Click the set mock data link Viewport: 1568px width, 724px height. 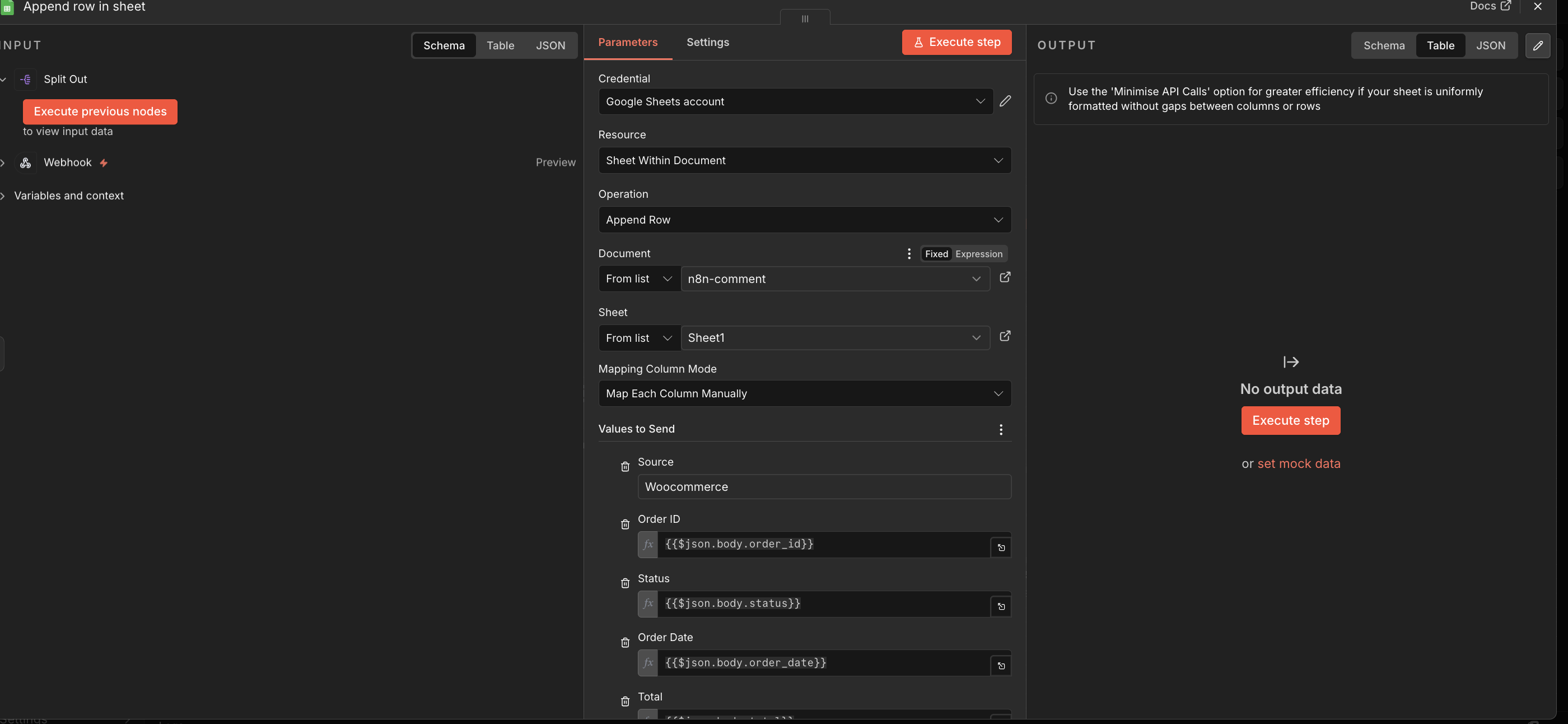point(1298,463)
